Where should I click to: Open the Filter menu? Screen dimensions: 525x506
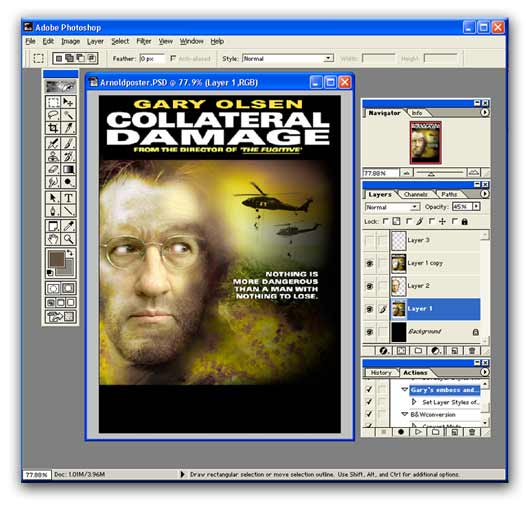pyautogui.click(x=144, y=42)
